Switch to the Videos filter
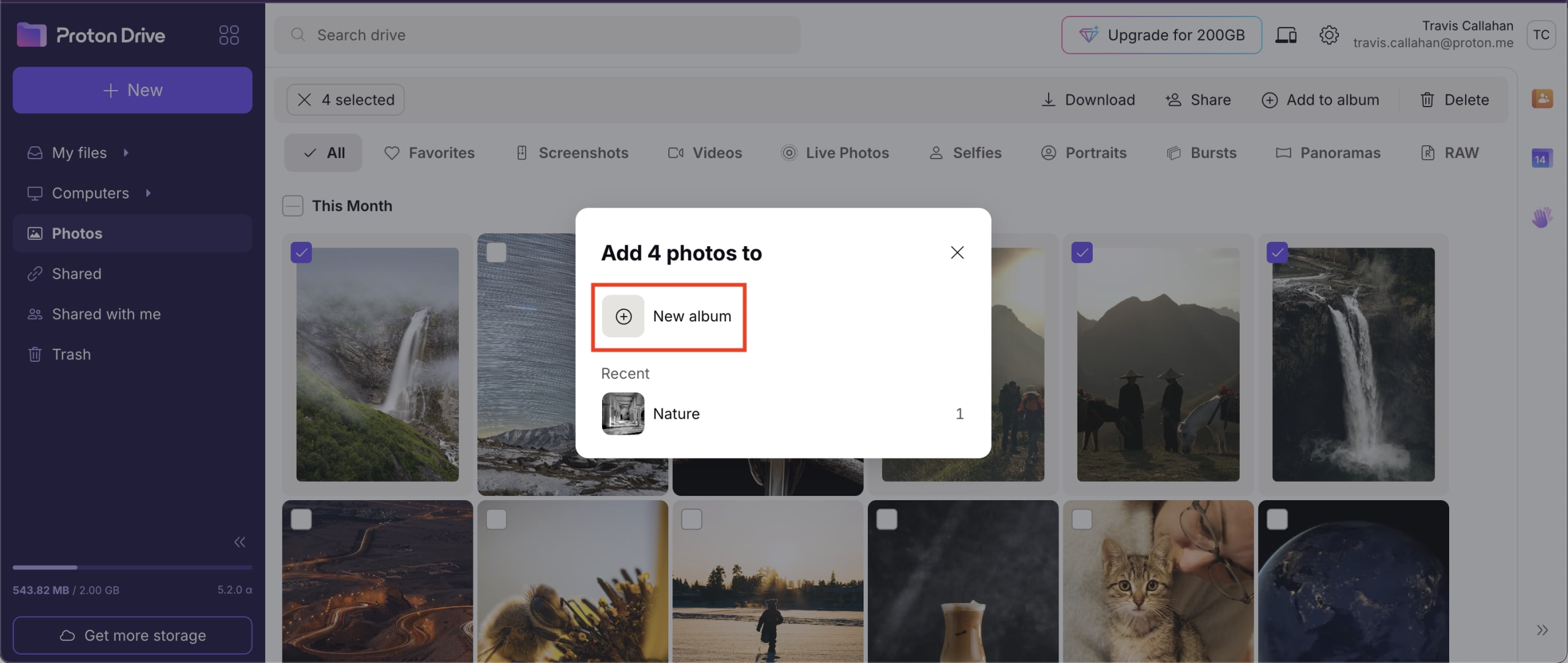 tap(704, 152)
